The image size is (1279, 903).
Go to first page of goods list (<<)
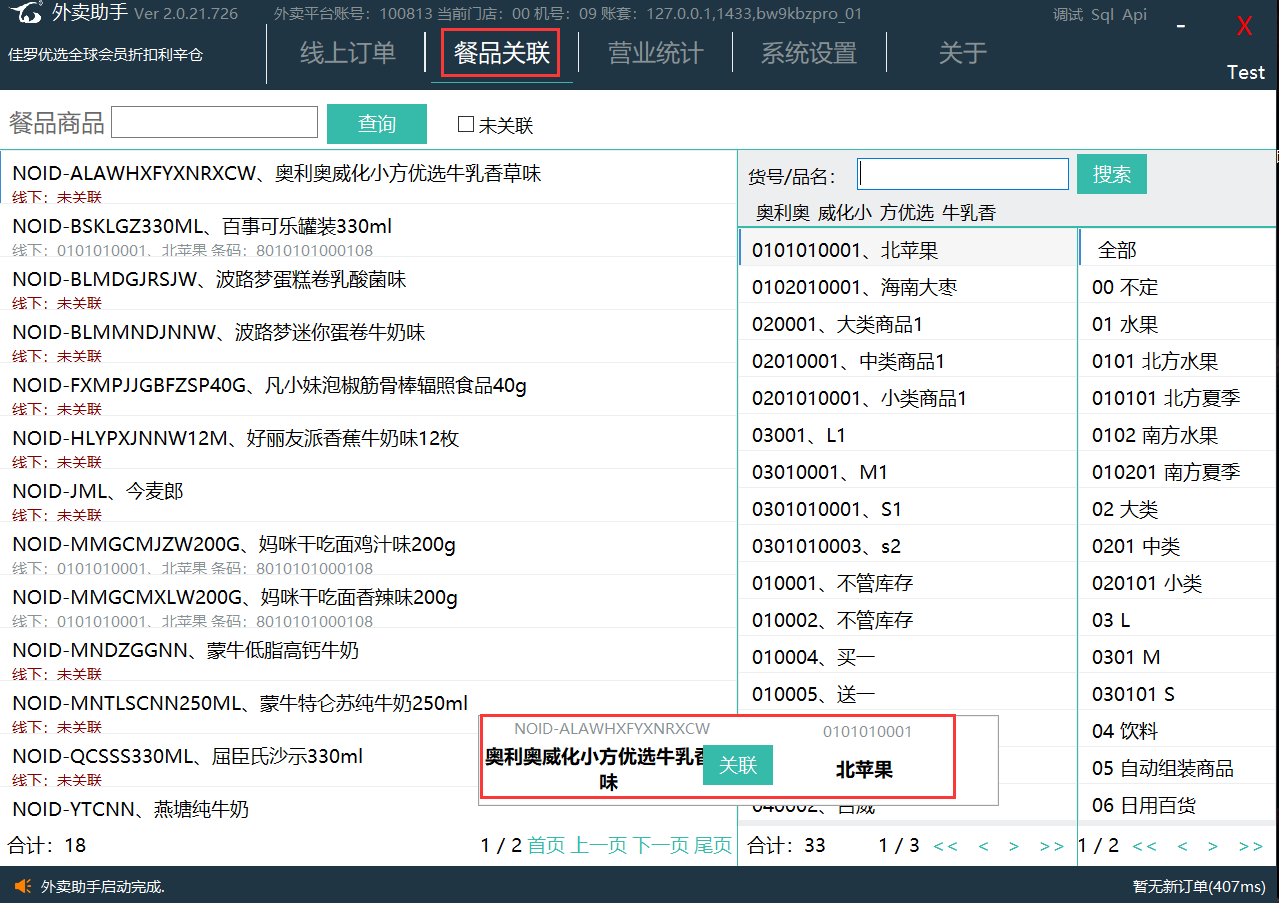(945, 846)
